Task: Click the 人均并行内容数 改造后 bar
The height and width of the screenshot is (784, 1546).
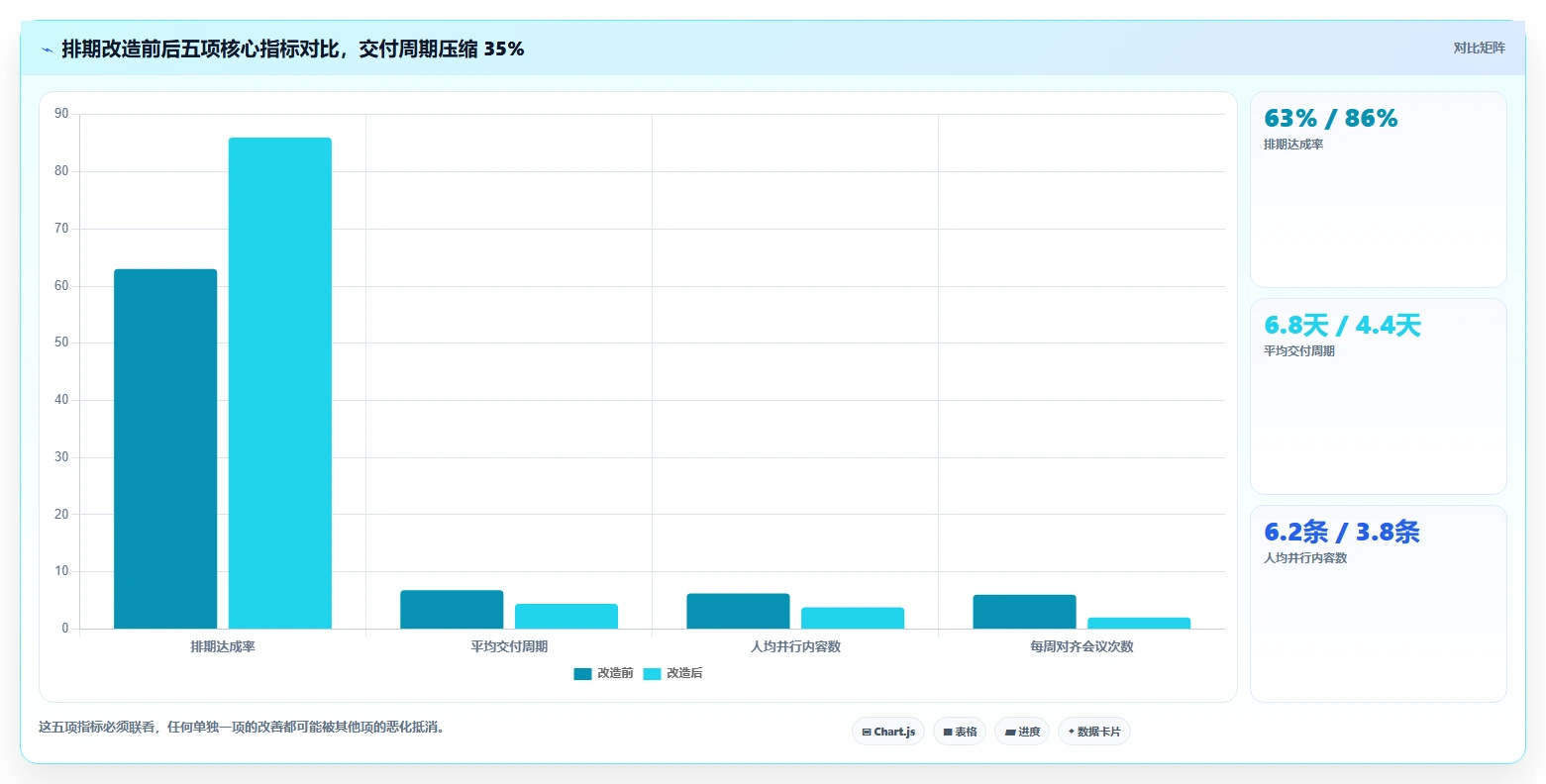Action: point(853,618)
